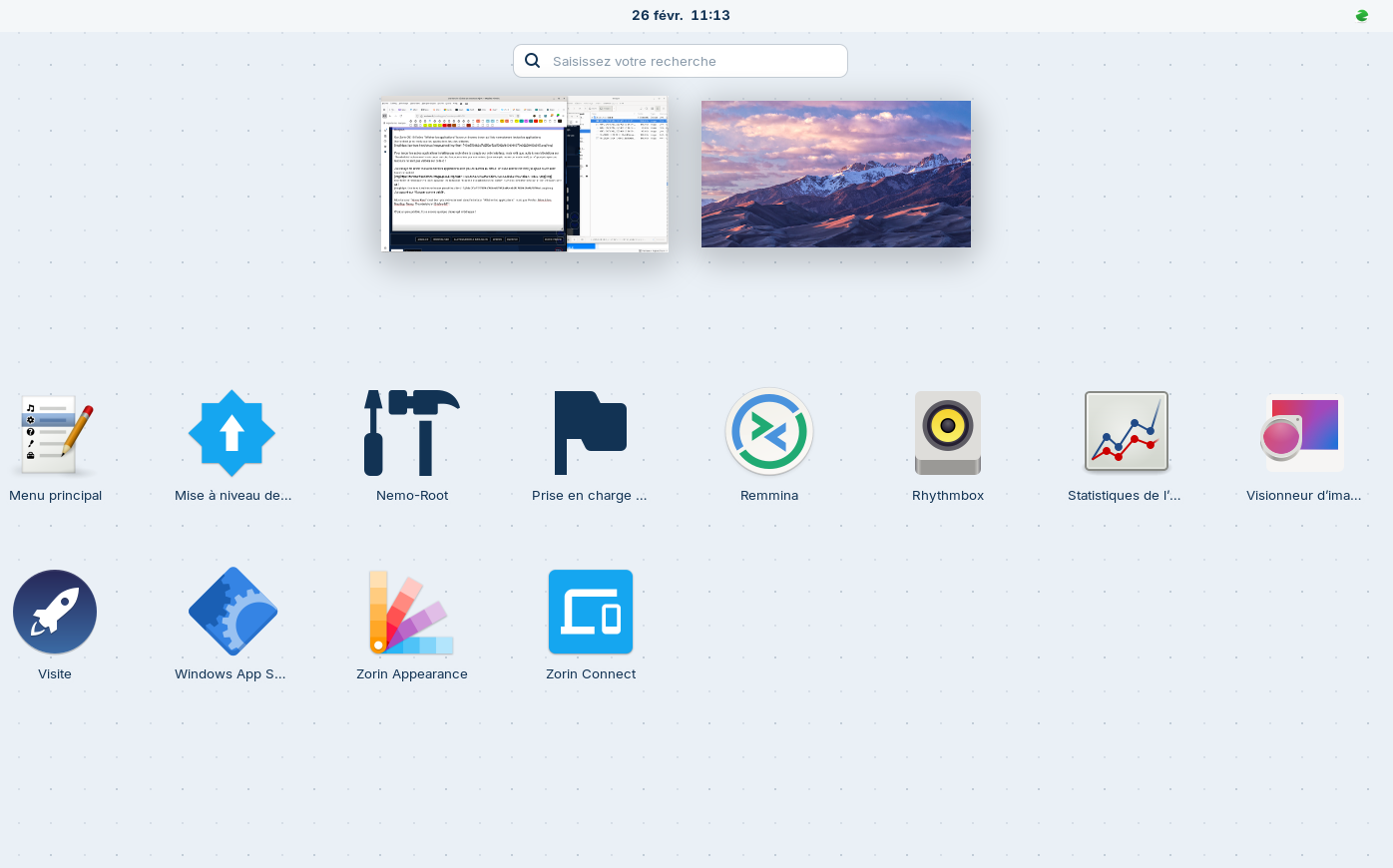Launch the Mise à niveau upgrade icon
The height and width of the screenshot is (868, 1393).
(x=232, y=434)
